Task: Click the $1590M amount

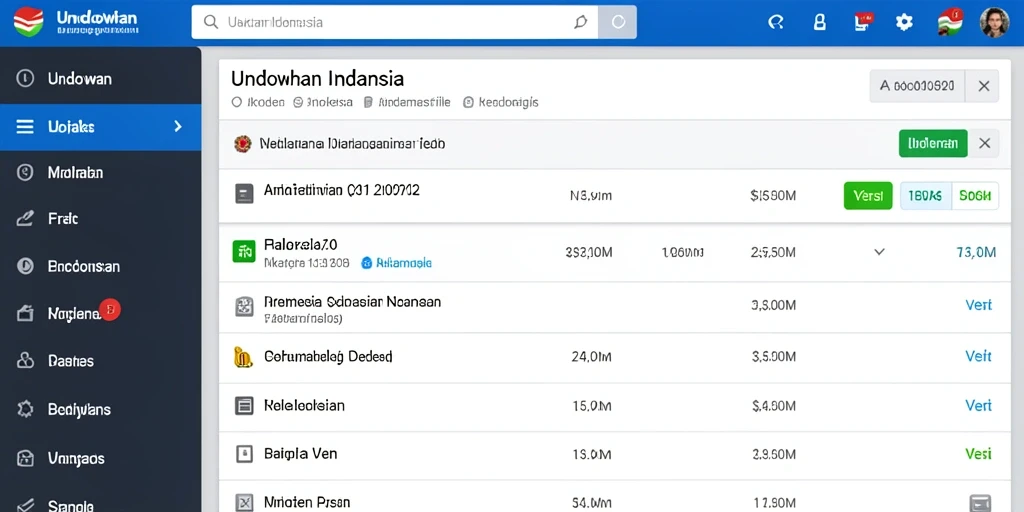Action: click(773, 195)
